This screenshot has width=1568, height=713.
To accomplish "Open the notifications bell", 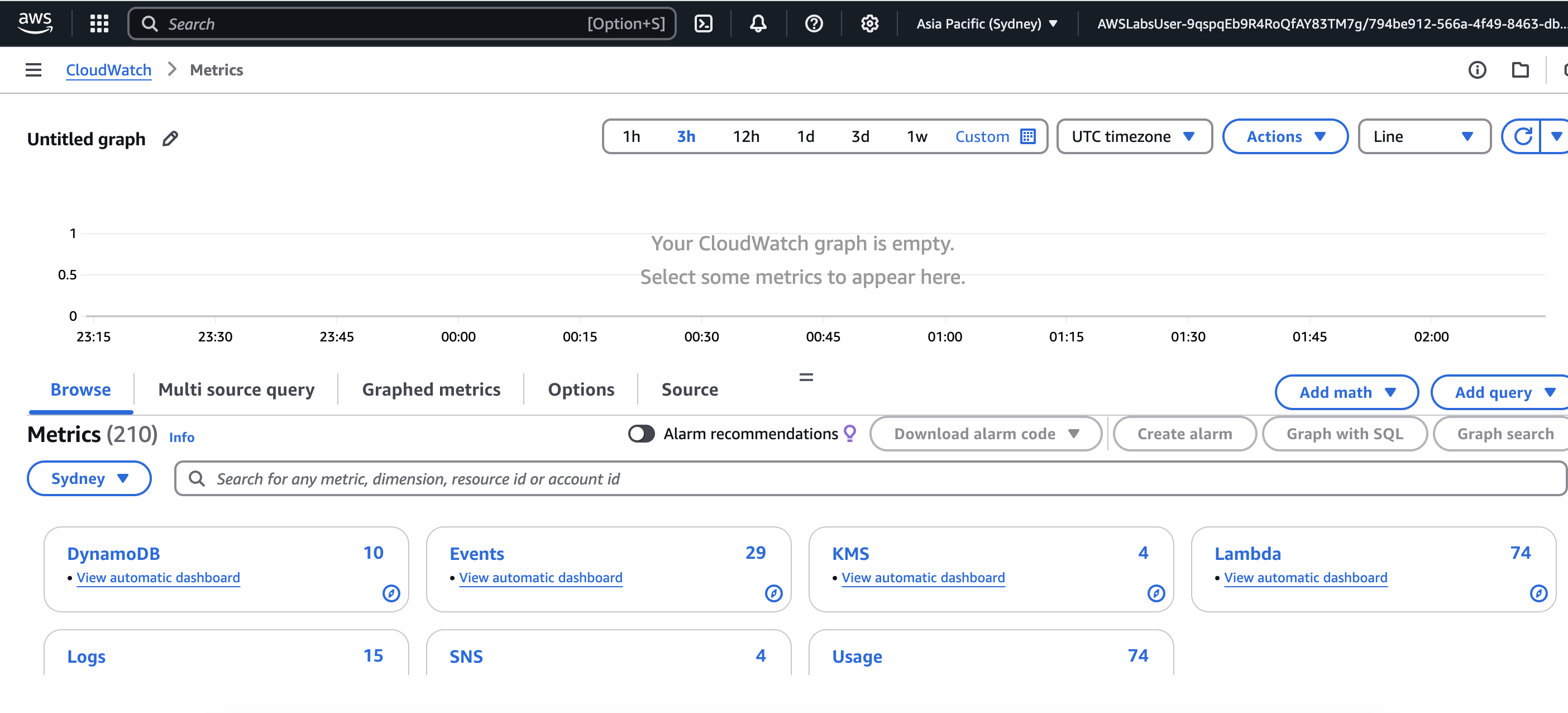I will point(758,23).
